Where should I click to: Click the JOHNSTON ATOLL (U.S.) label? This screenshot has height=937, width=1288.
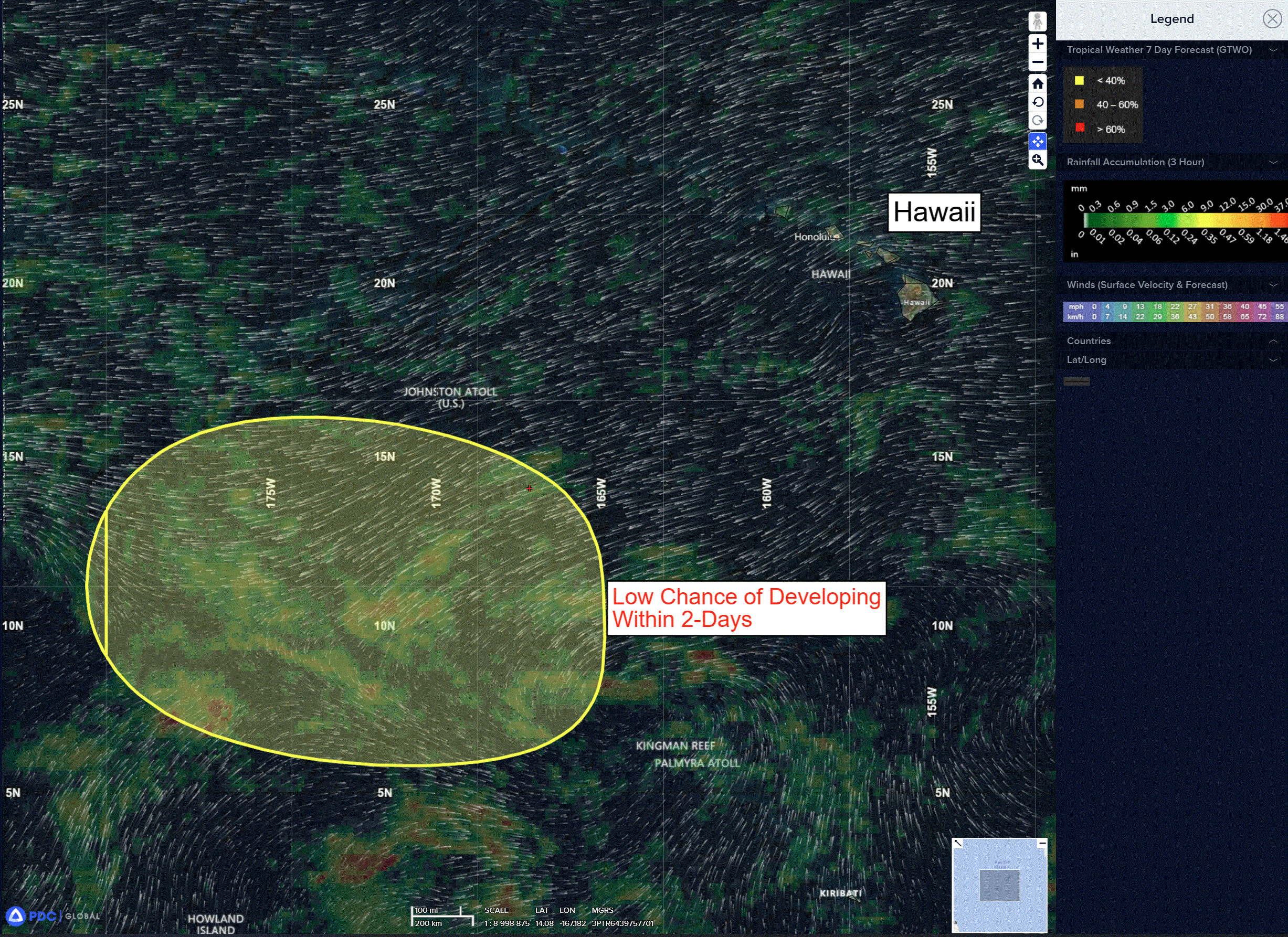[450, 397]
